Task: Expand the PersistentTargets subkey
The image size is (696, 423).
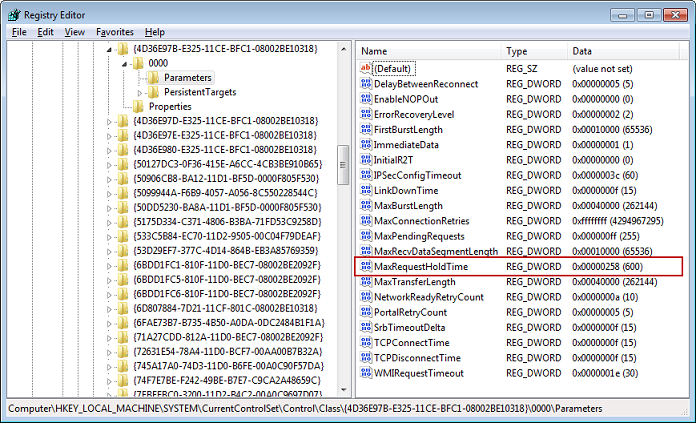Action: point(140,93)
